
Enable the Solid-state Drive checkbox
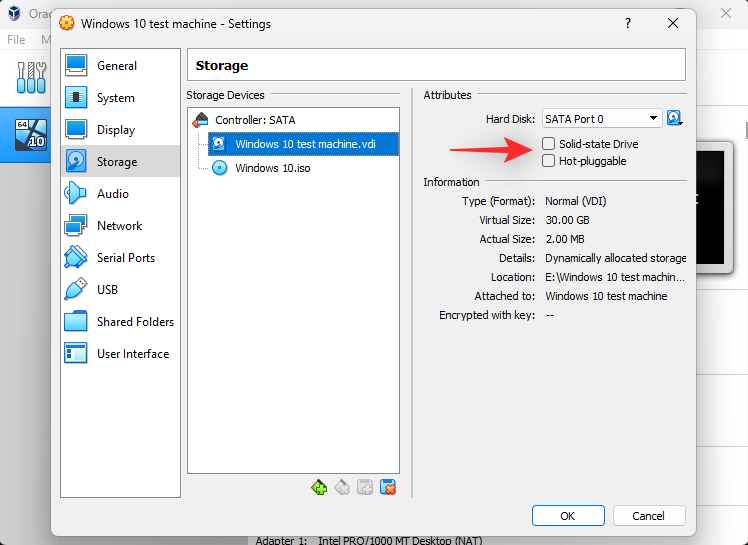pyautogui.click(x=549, y=143)
